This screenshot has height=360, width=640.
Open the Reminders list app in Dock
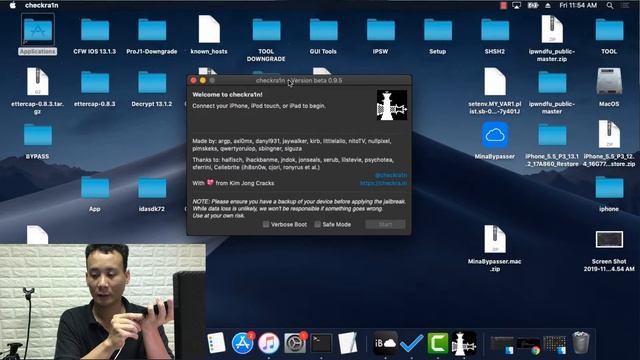coord(216,342)
